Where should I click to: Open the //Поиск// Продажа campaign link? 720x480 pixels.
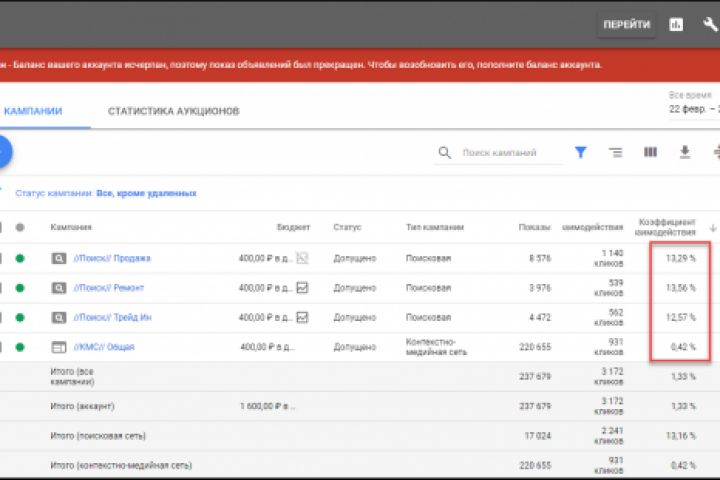tap(114, 258)
